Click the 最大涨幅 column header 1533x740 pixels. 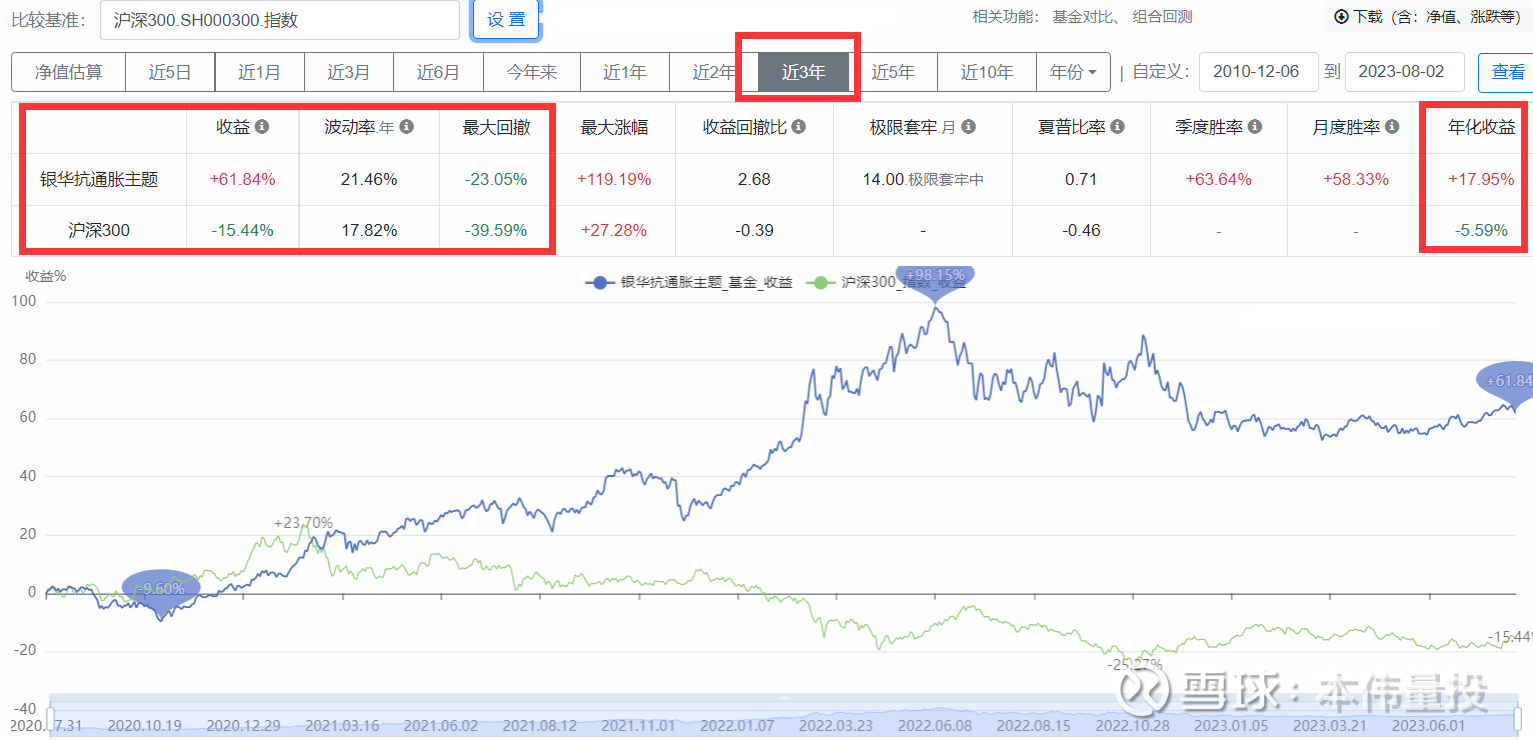614,127
